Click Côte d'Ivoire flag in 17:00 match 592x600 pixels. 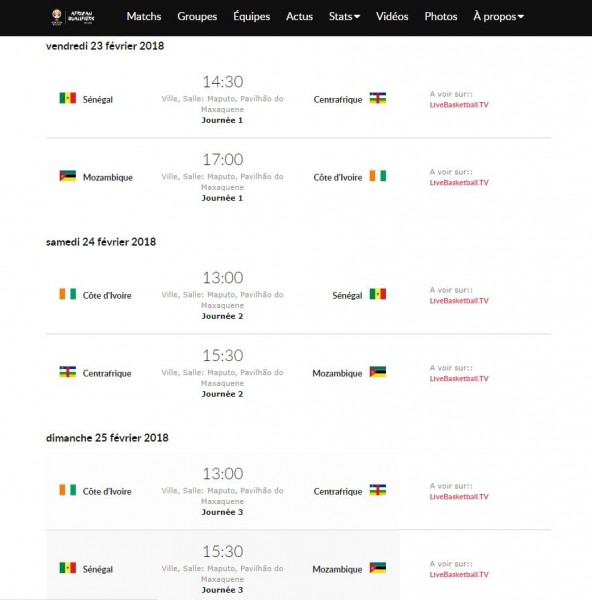378,176
